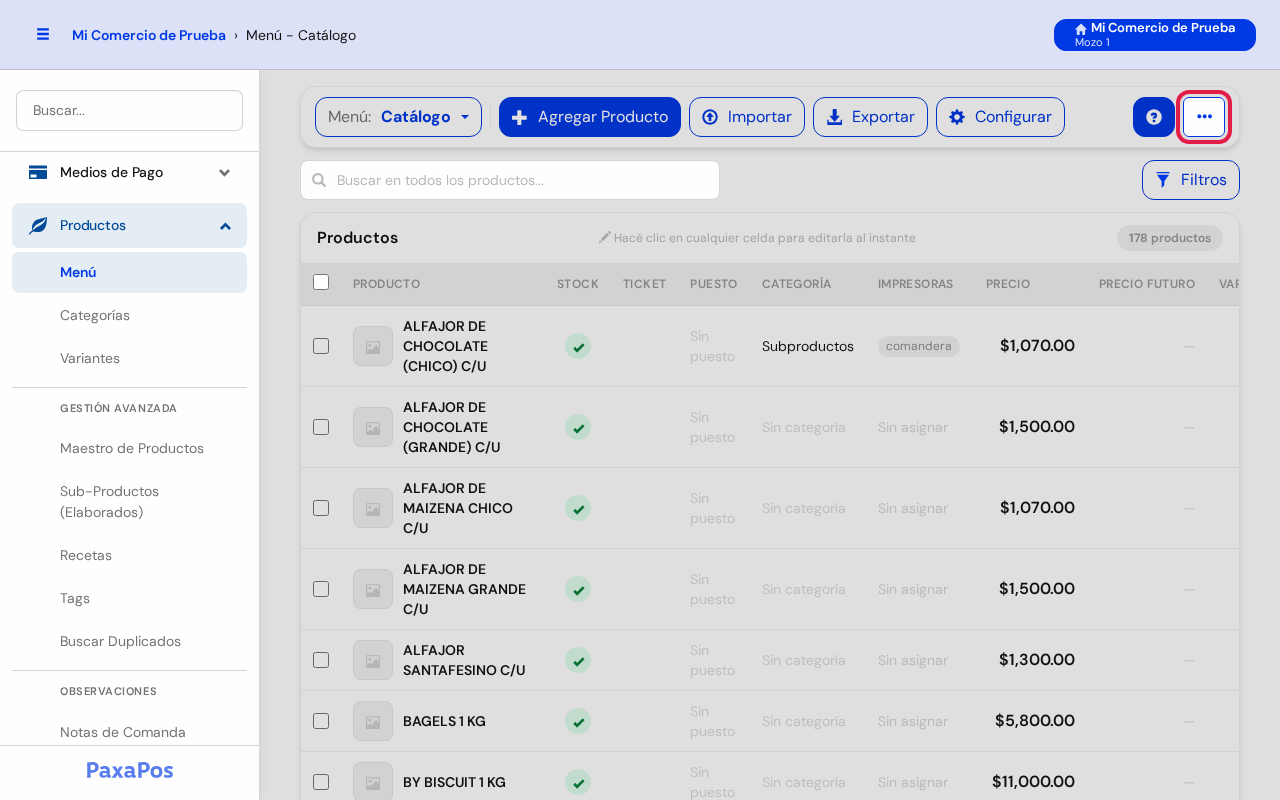The width and height of the screenshot is (1280, 800).
Task: Click the help question mark icon
Action: 1154,117
